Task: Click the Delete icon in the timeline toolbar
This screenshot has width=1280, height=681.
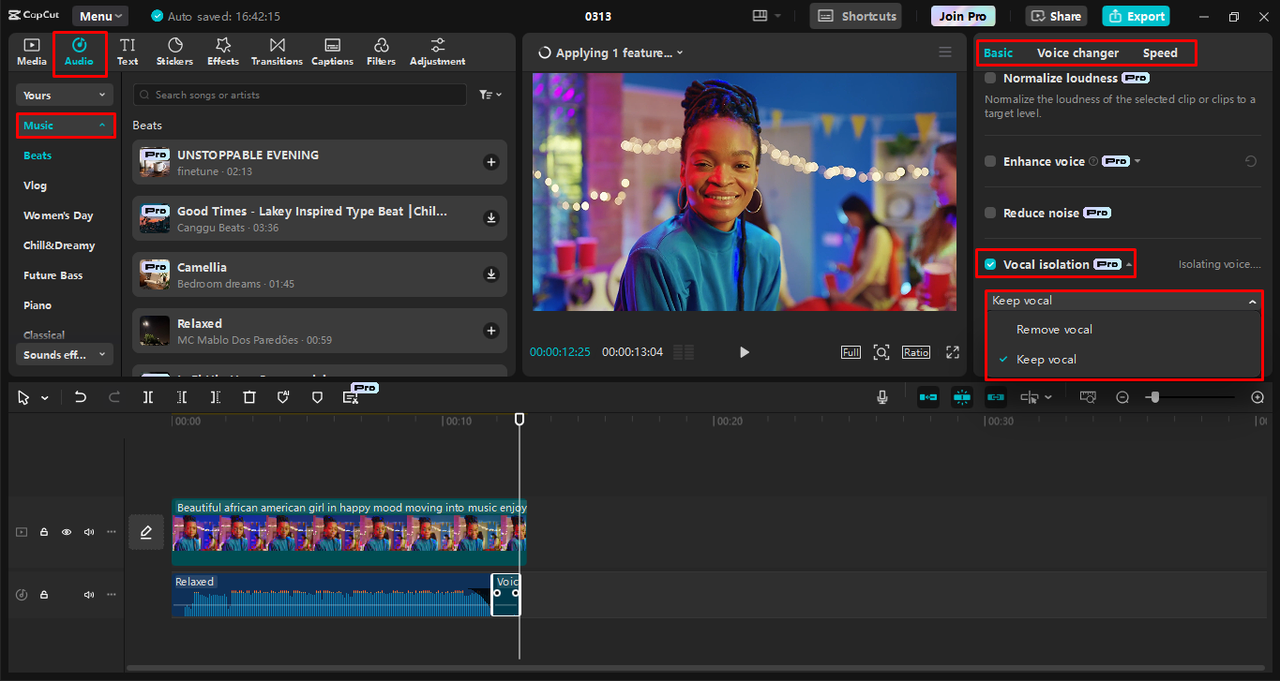Action: pyautogui.click(x=249, y=397)
